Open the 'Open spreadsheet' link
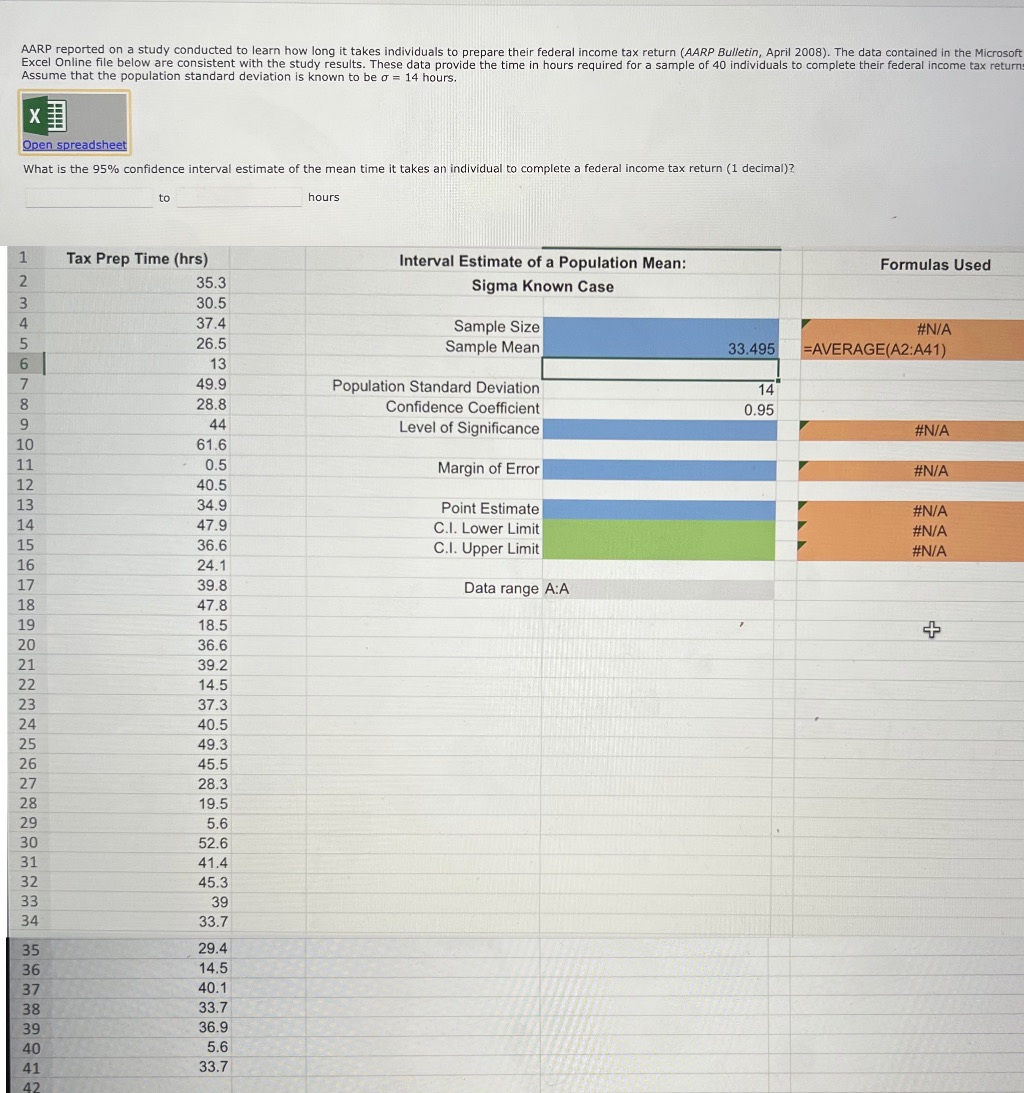1024x1093 pixels. [75, 145]
